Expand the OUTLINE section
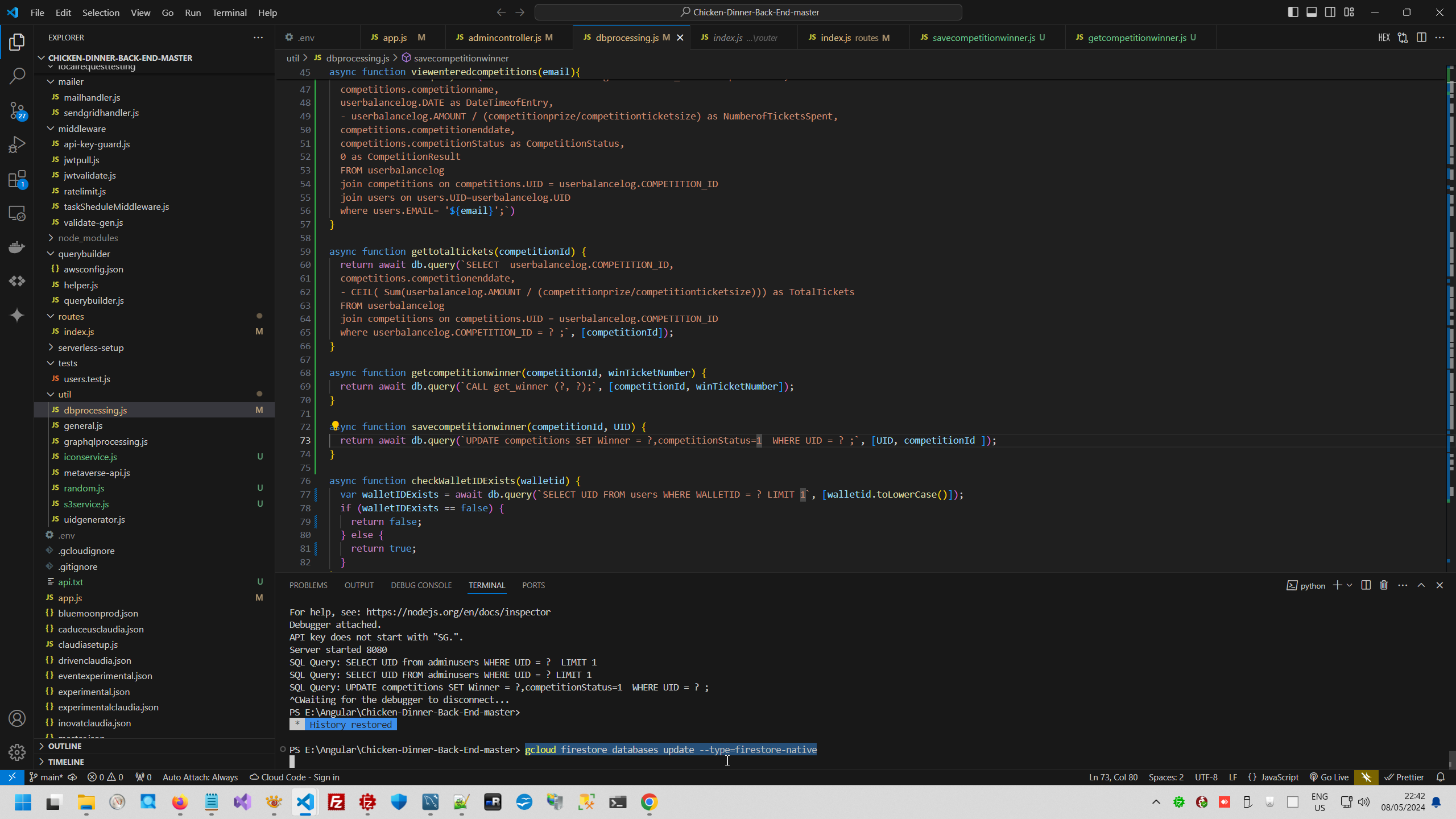Image resolution: width=1456 pixels, height=819 pixels. coord(65,746)
